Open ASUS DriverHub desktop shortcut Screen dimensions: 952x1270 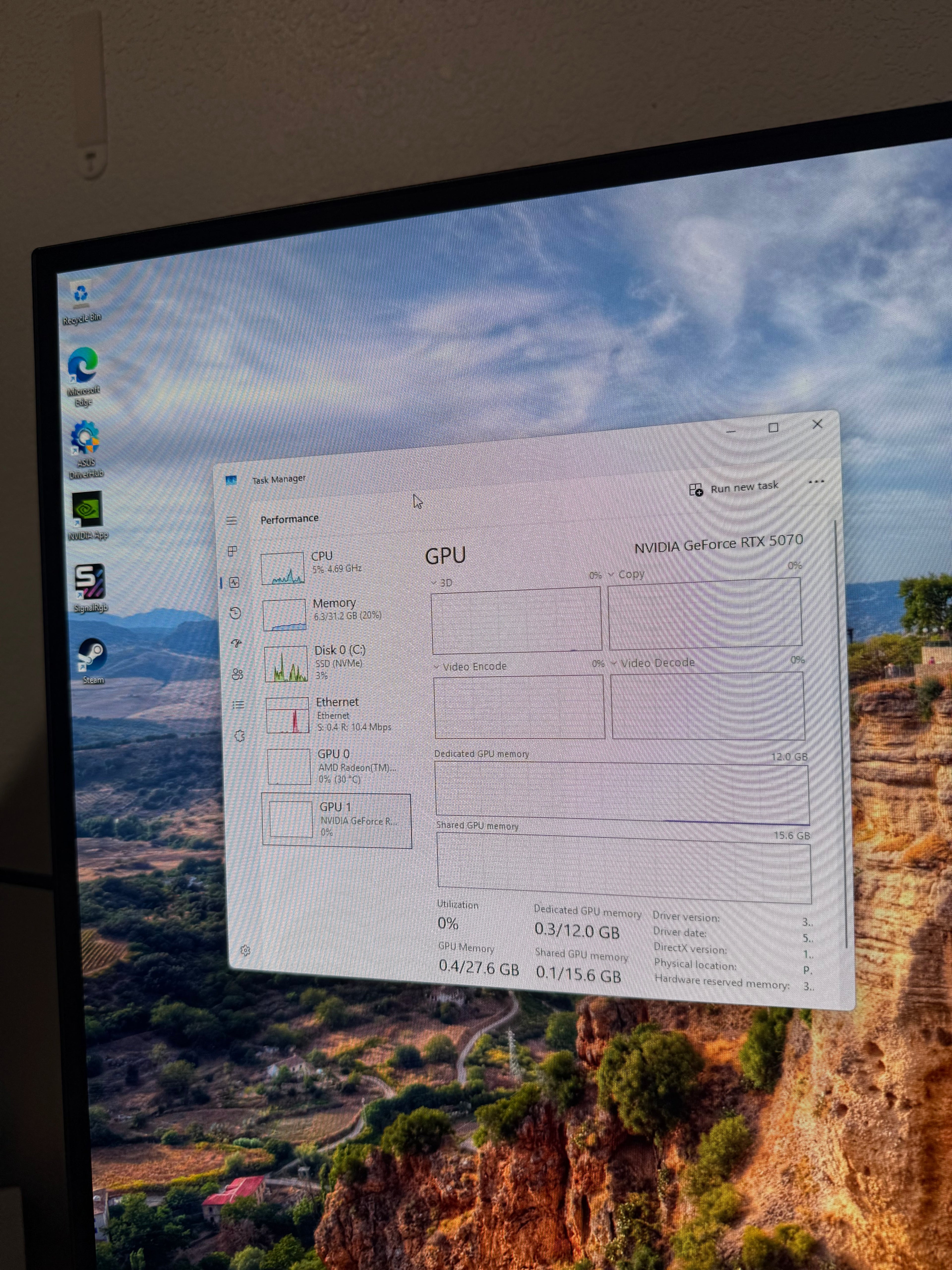coord(86,449)
